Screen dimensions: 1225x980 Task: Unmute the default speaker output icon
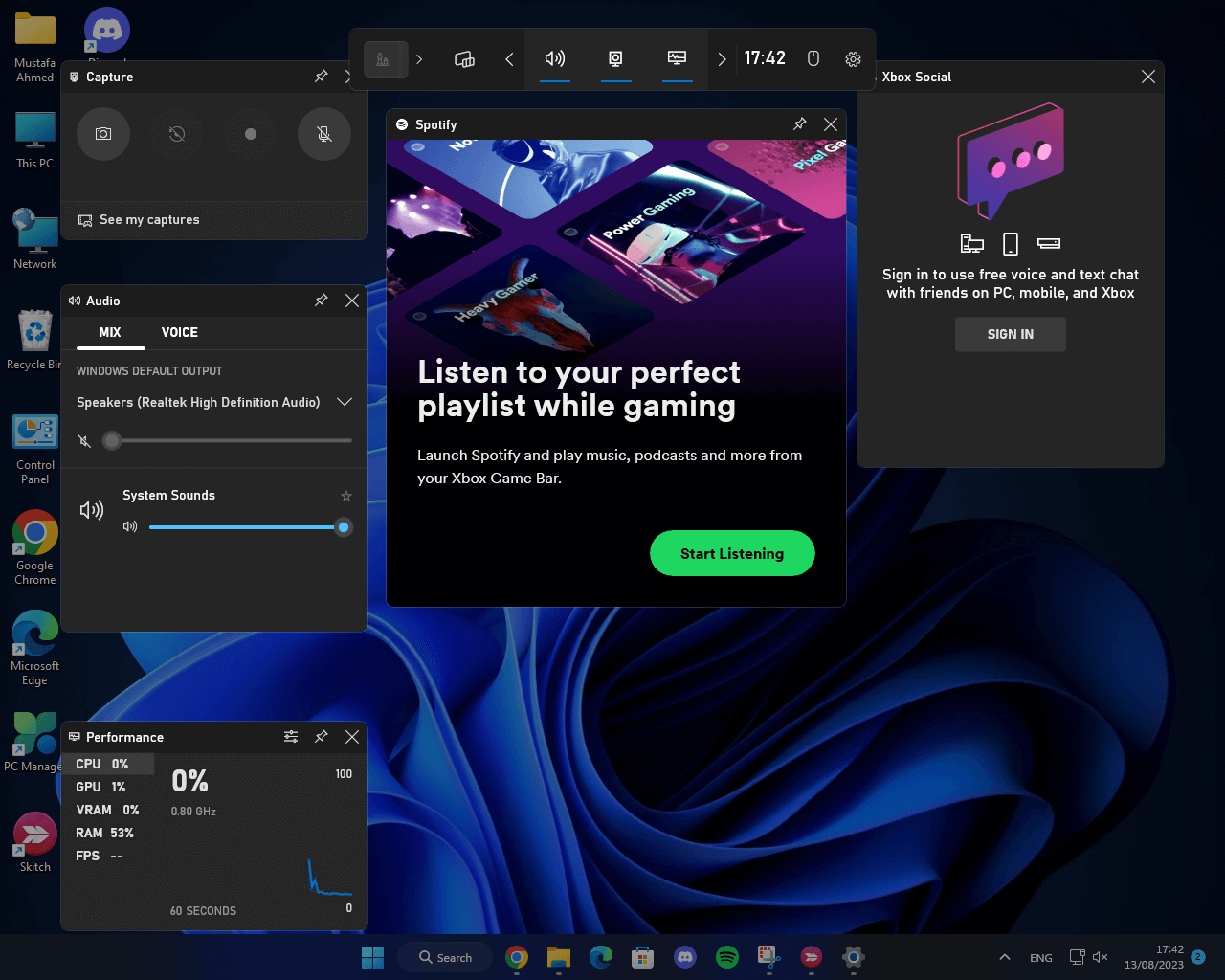pyautogui.click(x=84, y=440)
